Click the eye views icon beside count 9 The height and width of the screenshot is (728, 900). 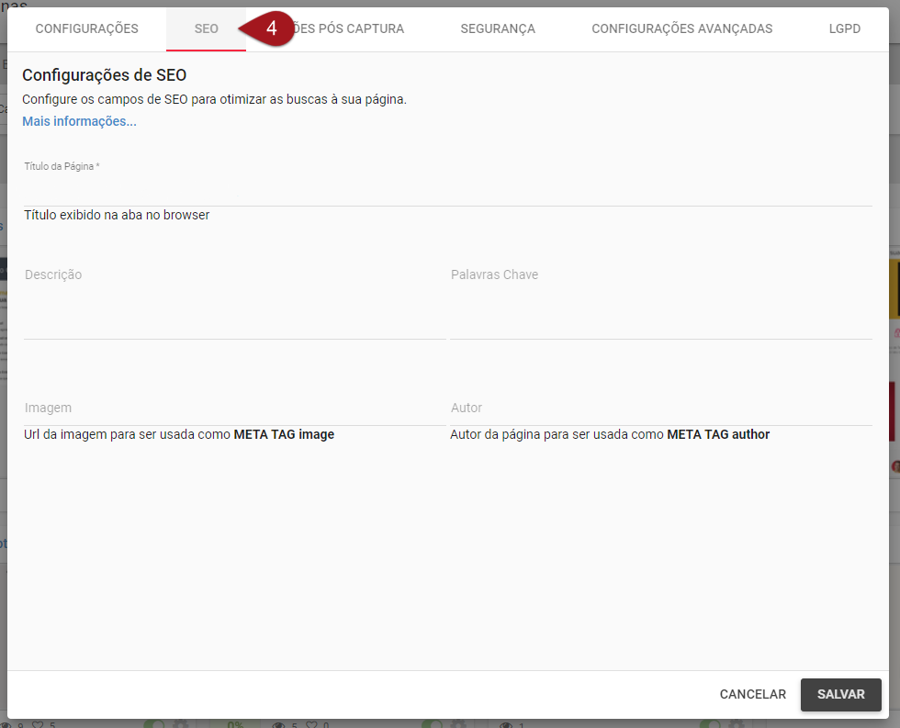[8, 723]
